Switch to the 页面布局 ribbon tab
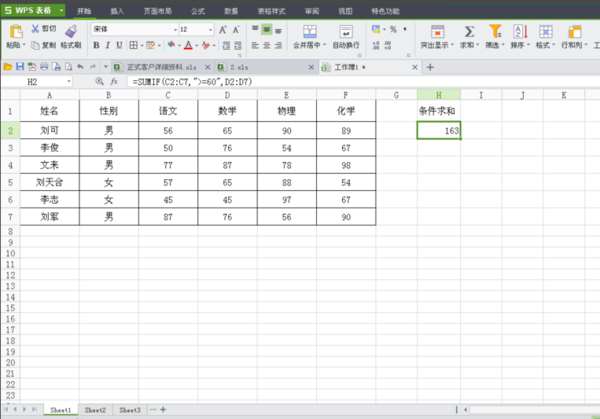 tap(158, 11)
